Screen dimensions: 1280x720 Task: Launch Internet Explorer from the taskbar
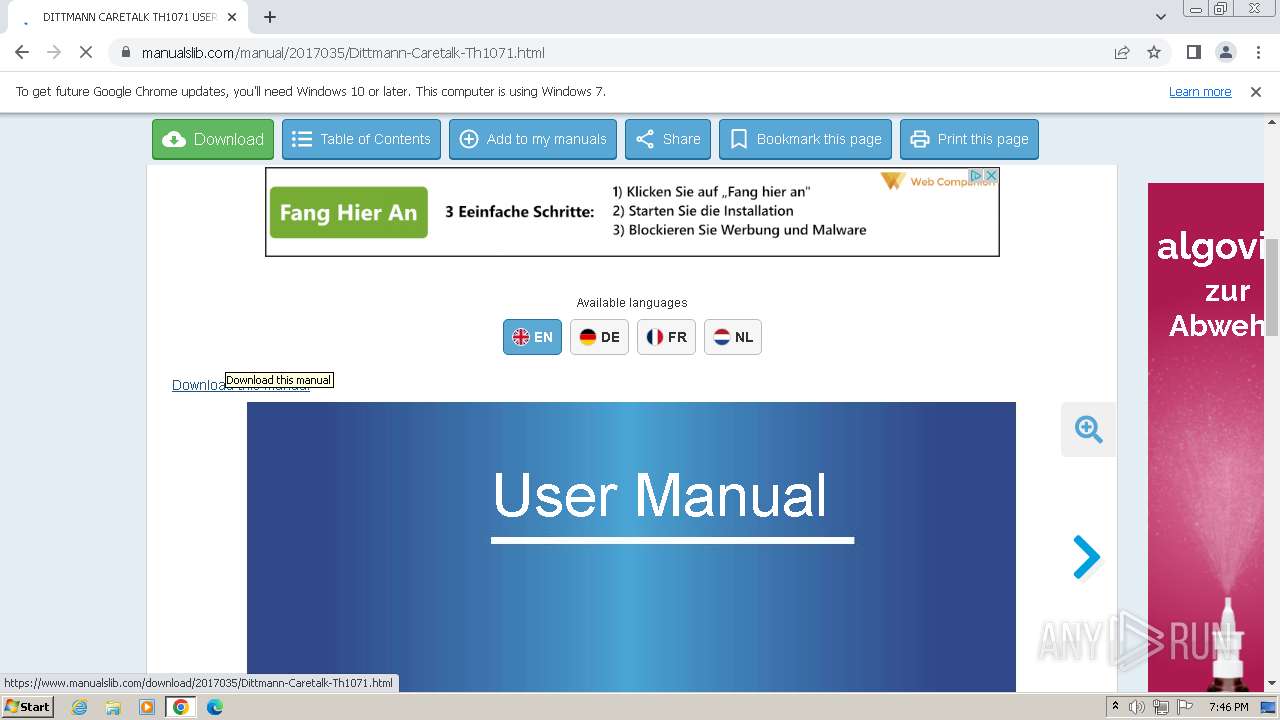pos(80,707)
